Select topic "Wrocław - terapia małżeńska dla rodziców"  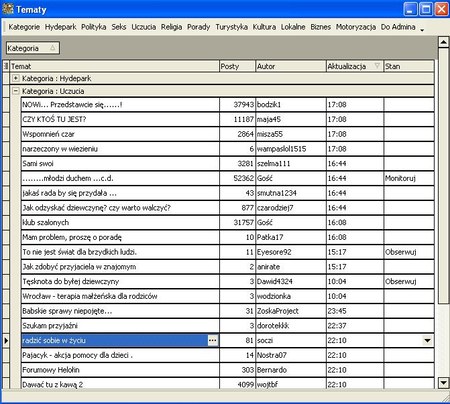point(120,296)
